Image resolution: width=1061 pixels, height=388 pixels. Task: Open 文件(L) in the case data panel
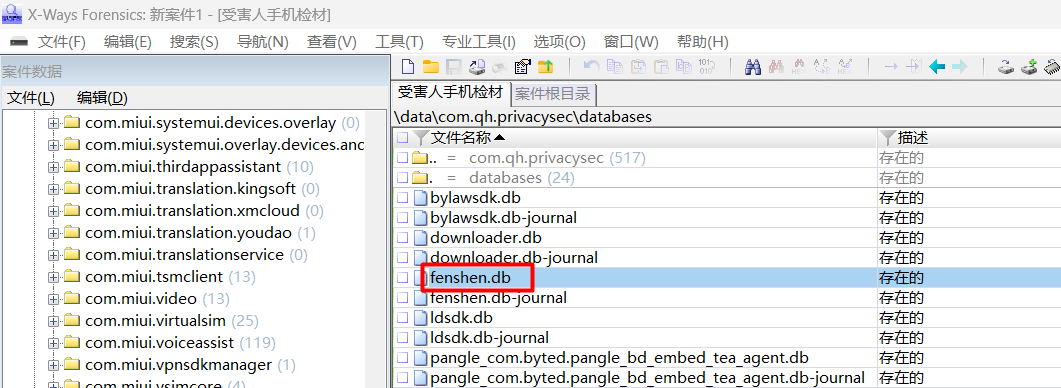click(x=30, y=98)
